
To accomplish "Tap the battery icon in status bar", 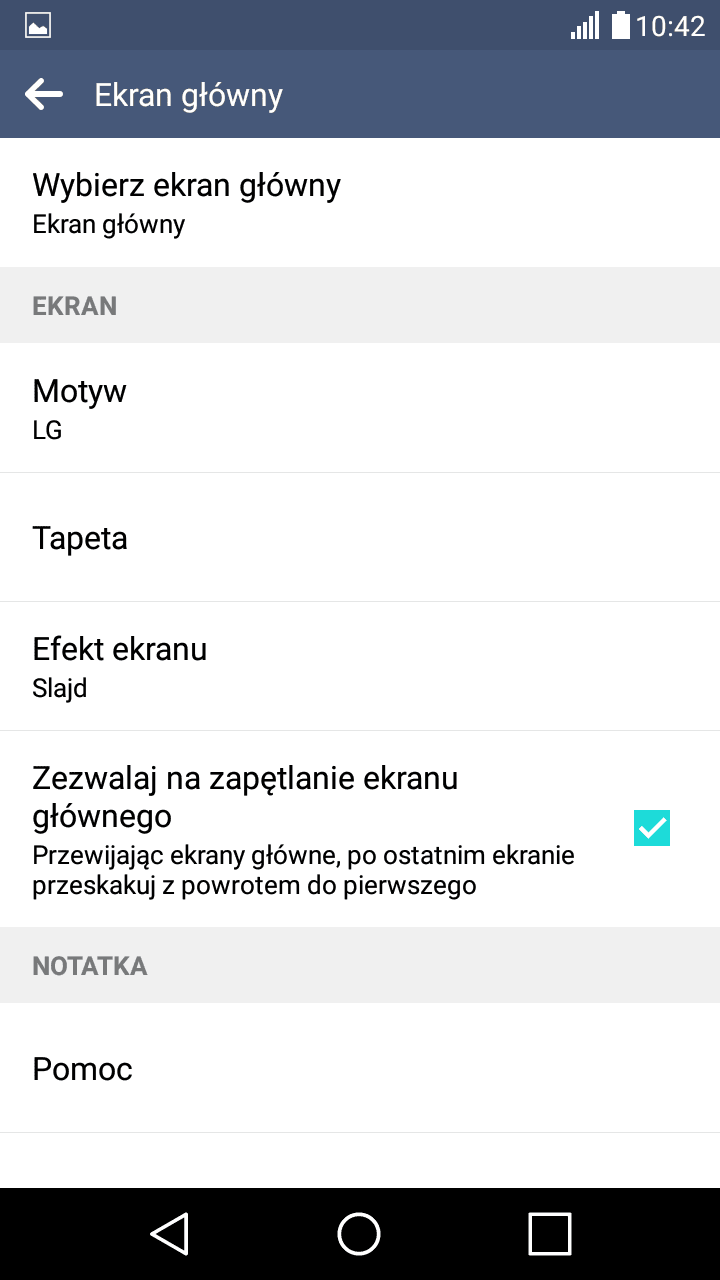I will (621, 25).
